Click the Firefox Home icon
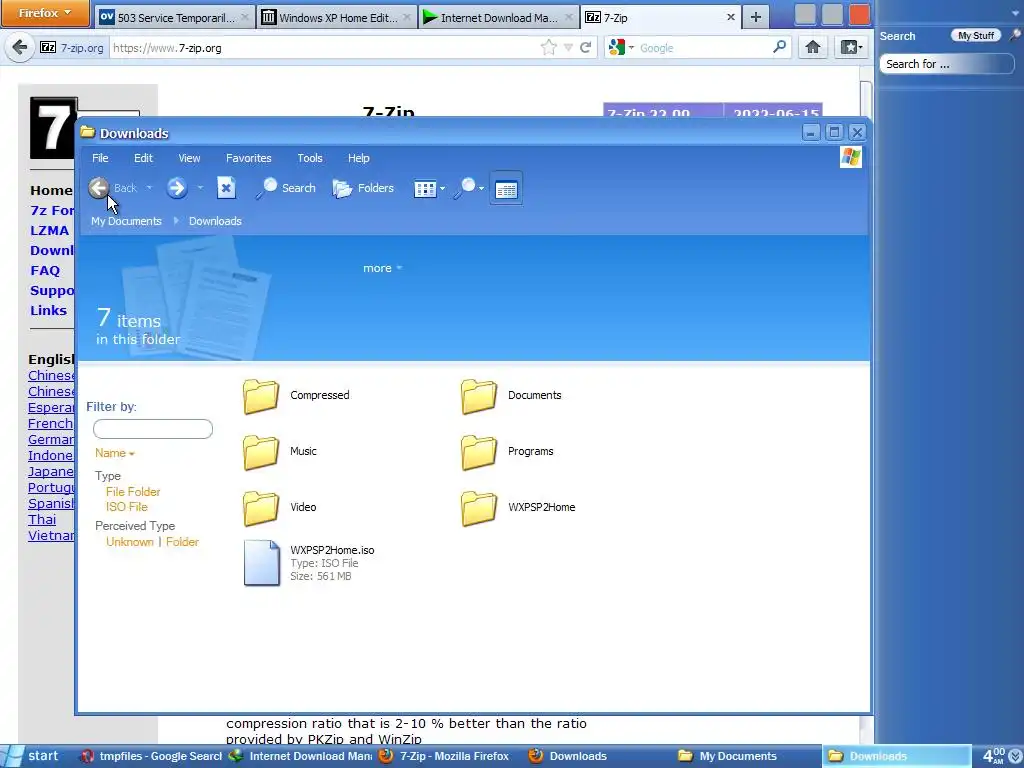Screen dimensions: 1024x768 coord(813,47)
